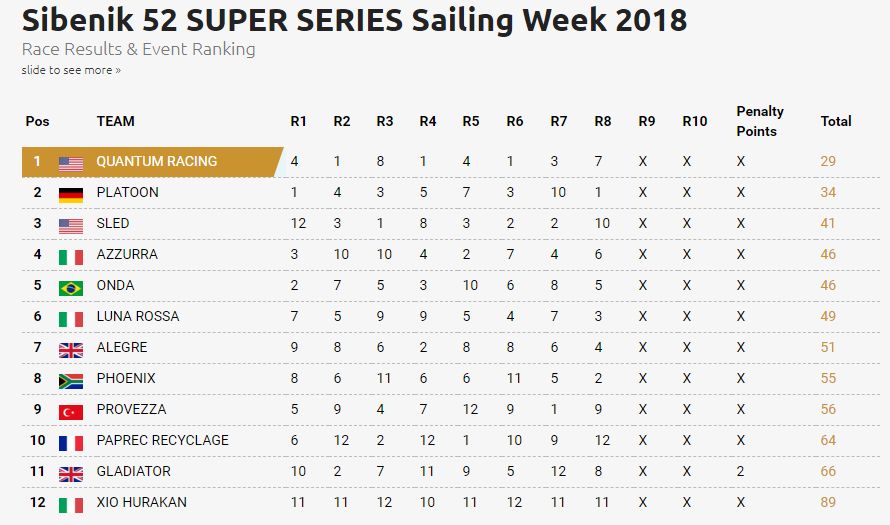The image size is (890, 525).
Task: Click the South African flag beside Phoenix
Action: coord(71,381)
